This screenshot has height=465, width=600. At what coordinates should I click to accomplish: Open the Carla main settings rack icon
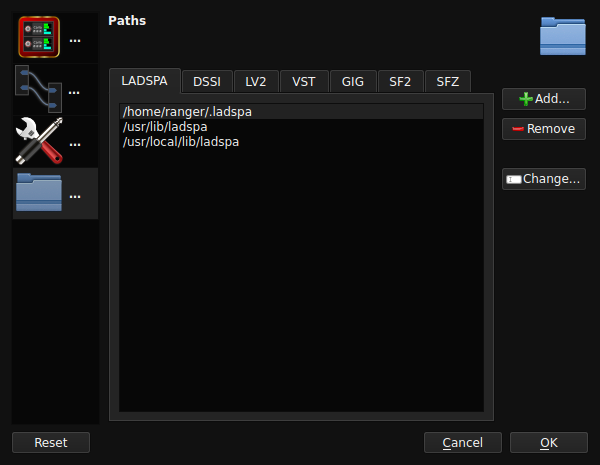tap(39, 37)
